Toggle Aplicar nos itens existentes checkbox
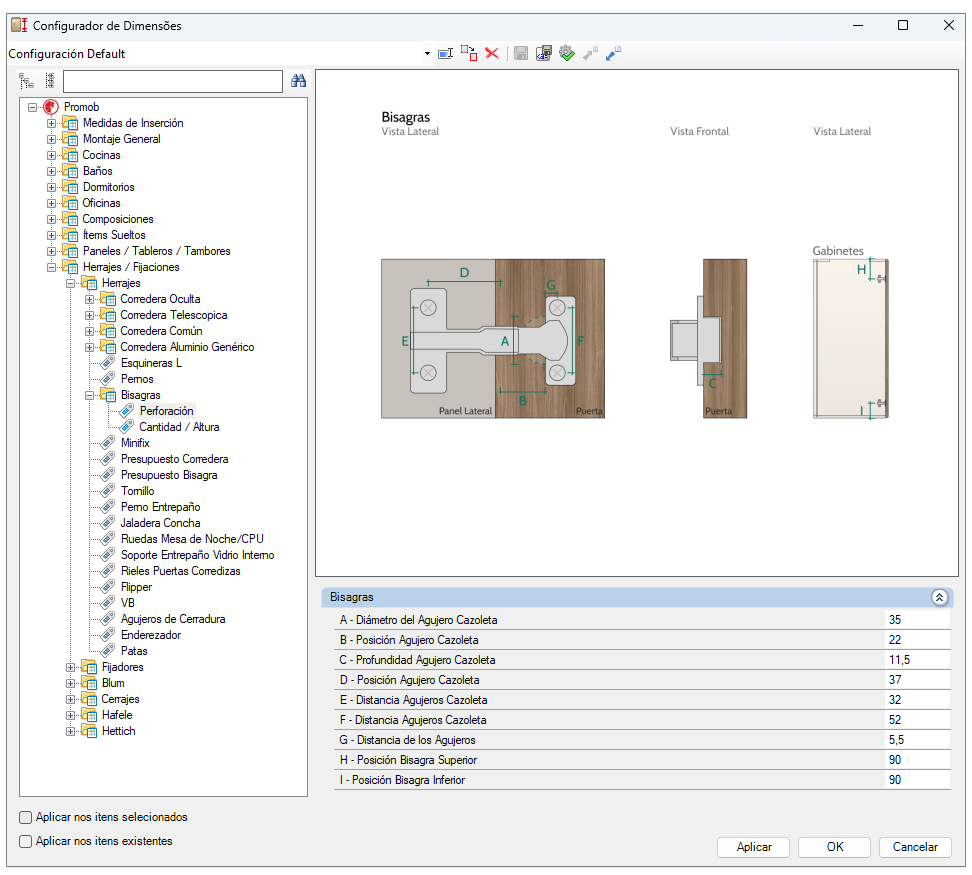Screen dimensions: 972x875 click(x=25, y=842)
